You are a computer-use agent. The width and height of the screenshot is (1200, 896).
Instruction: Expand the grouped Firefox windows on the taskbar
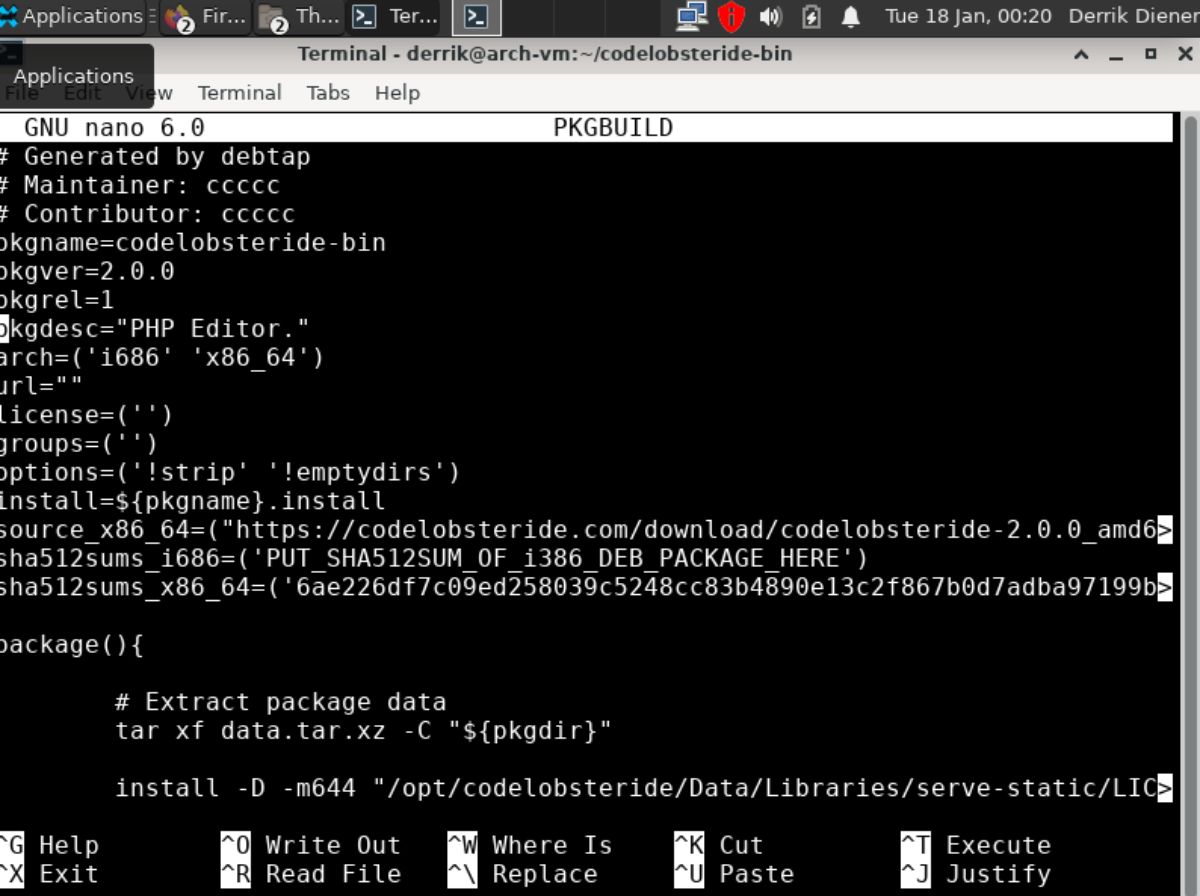click(205, 16)
